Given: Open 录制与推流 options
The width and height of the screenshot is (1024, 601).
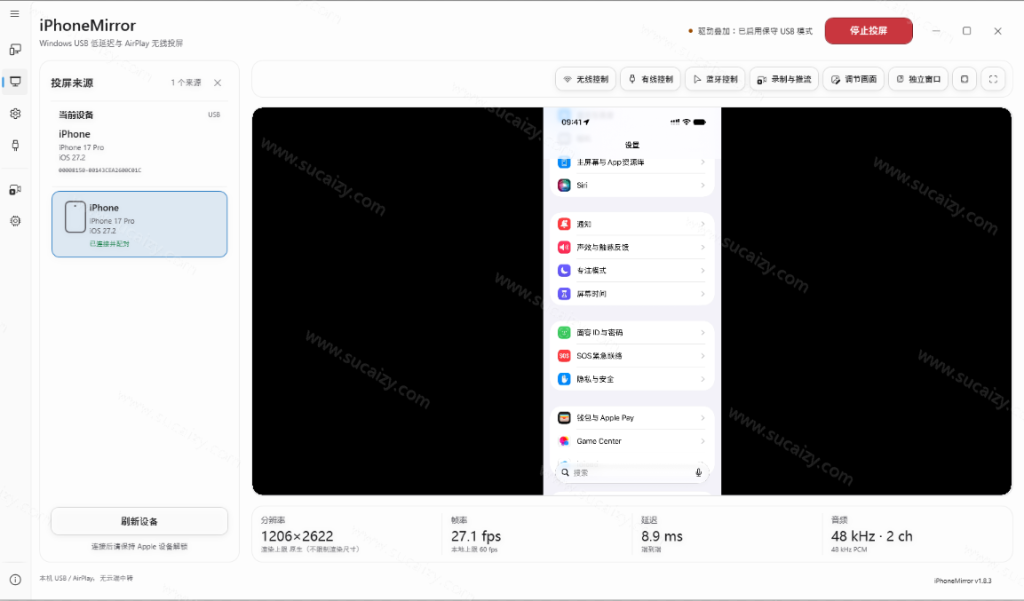Looking at the screenshot, I should 784,79.
